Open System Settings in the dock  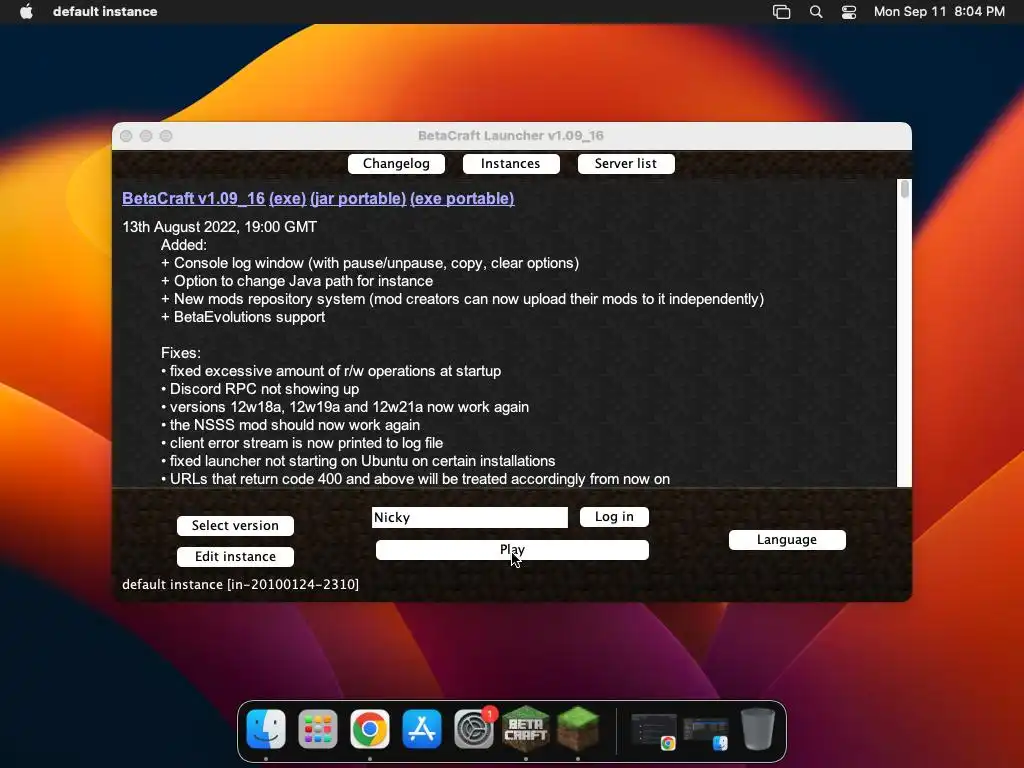tap(473, 729)
